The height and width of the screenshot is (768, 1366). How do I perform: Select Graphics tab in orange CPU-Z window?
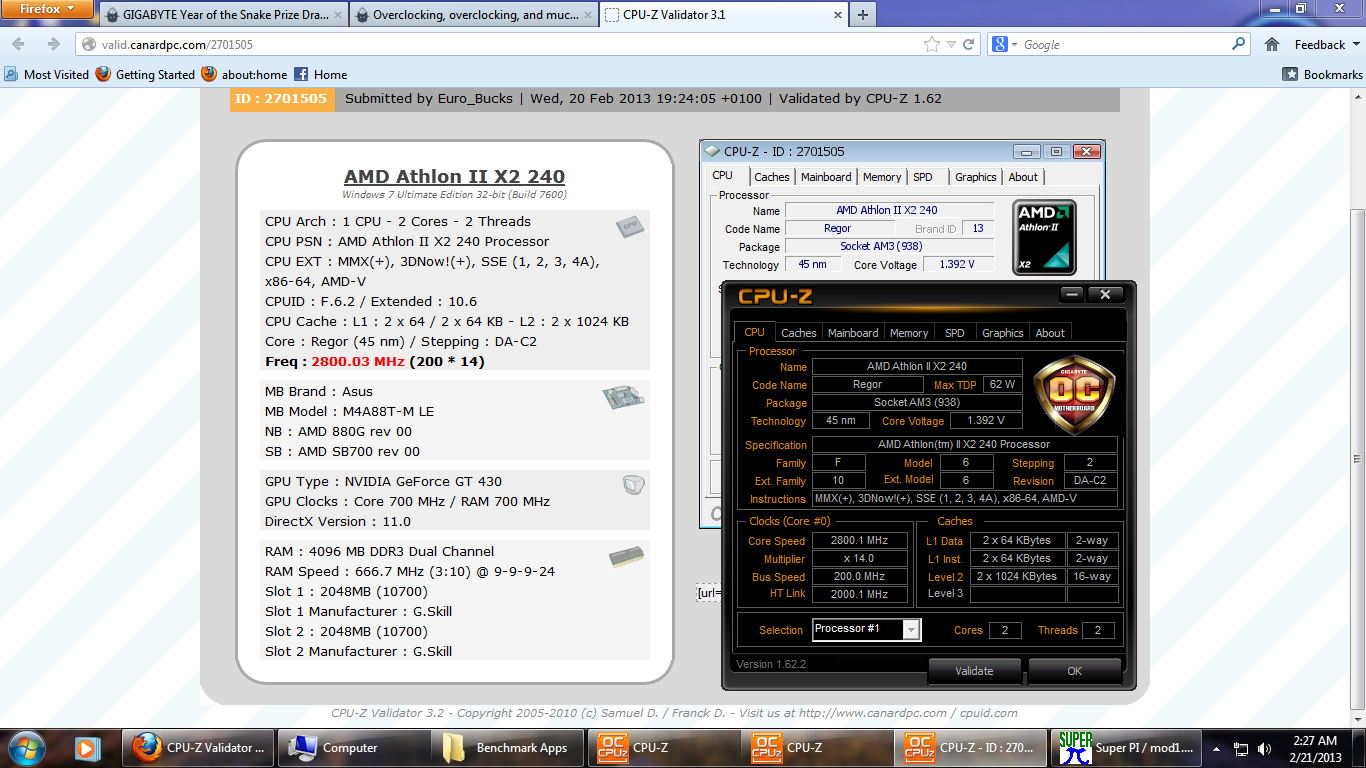(1002, 333)
